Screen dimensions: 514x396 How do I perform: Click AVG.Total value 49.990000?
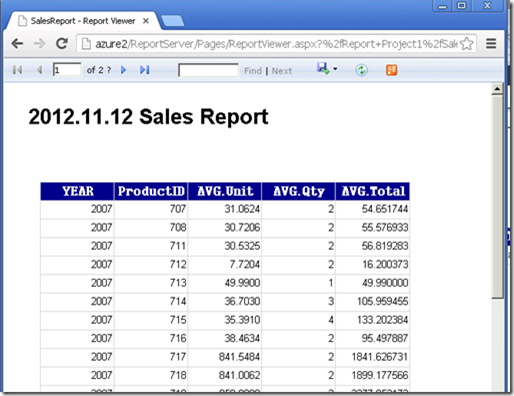(x=385, y=283)
